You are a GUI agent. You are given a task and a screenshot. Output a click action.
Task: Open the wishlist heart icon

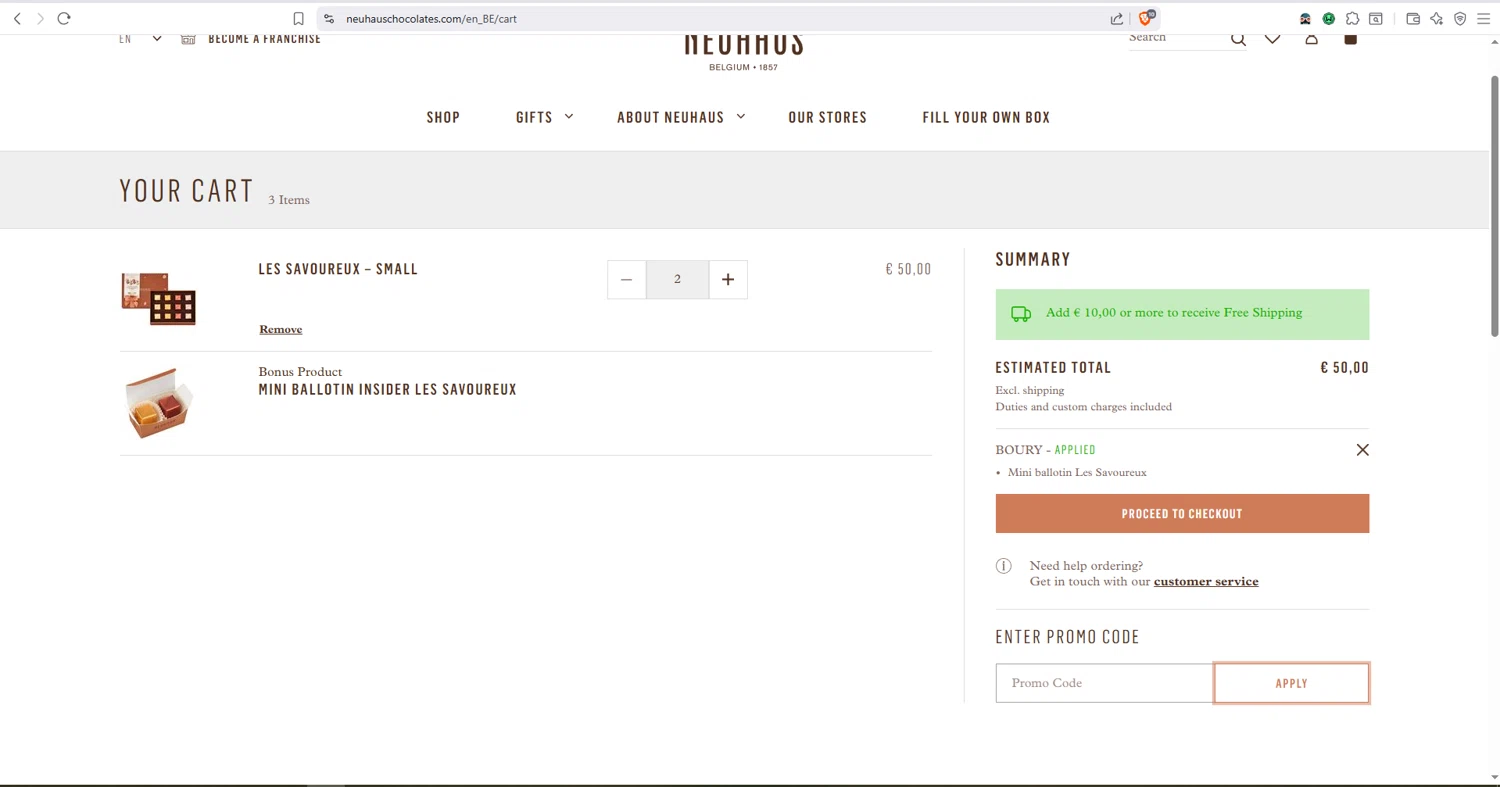point(1272,39)
